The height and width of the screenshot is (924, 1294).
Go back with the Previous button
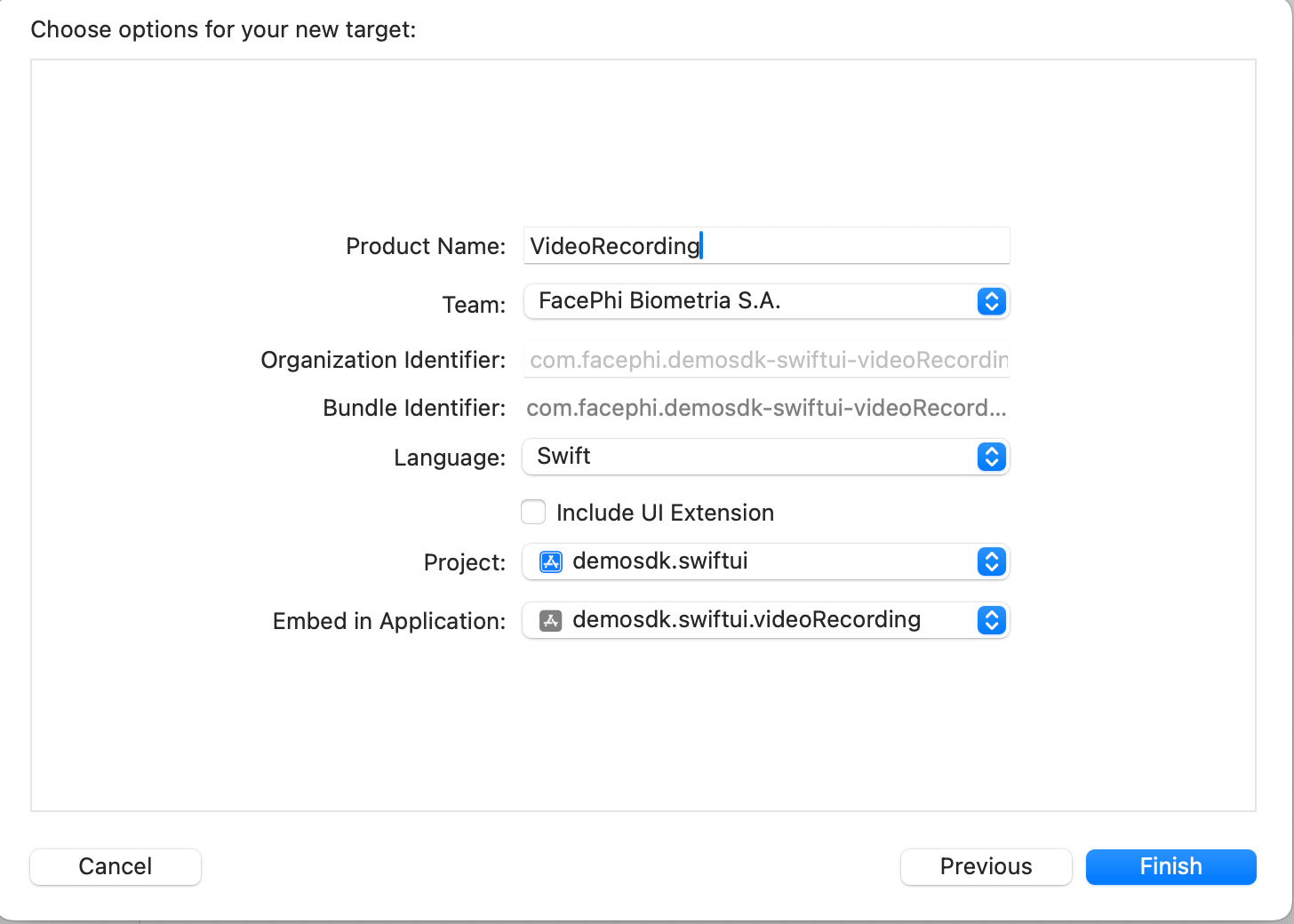tap(986, 866)
